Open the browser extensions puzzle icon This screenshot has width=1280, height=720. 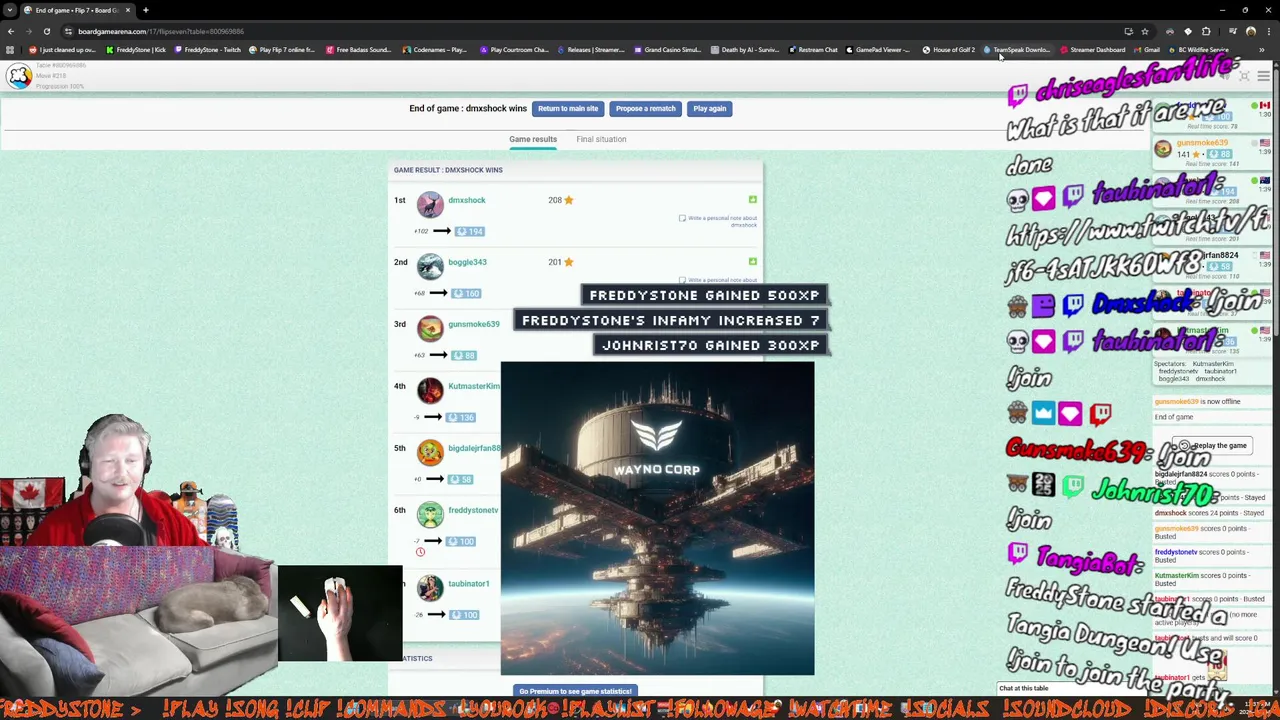[x=1206, y=31]
